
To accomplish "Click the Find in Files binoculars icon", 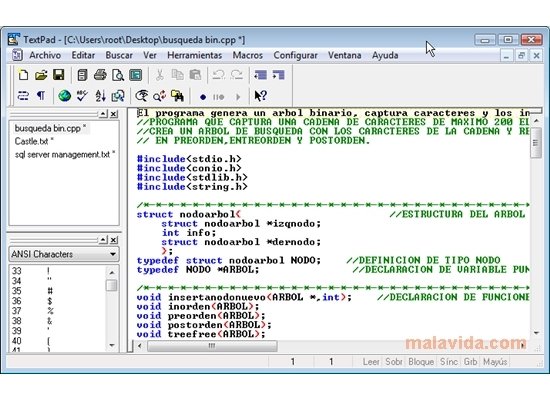I will pyautogui.click(x=177, y=96).
